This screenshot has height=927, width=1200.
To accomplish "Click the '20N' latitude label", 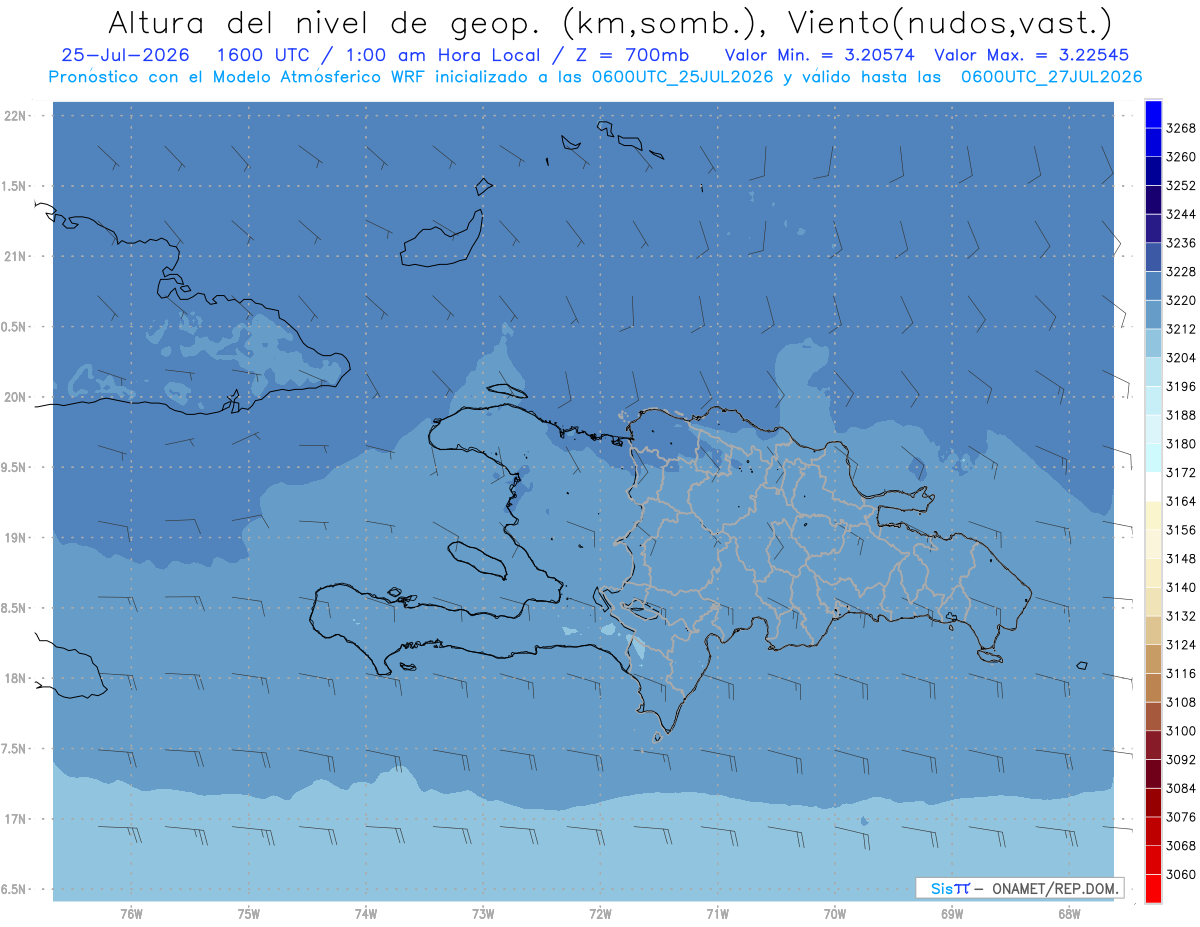I will pyautogui.click(x=16, y=397).
